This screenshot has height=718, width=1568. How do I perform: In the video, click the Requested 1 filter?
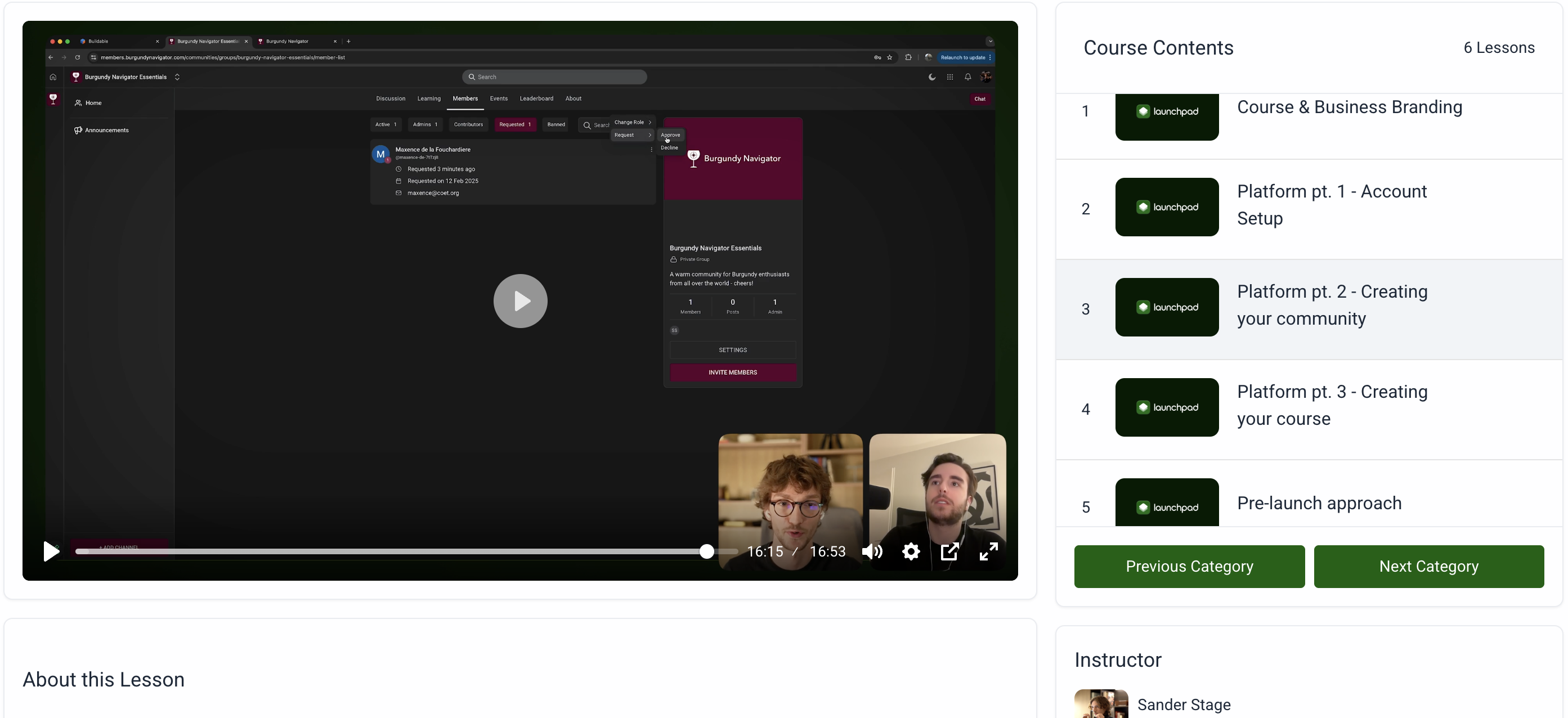(515, 125)
